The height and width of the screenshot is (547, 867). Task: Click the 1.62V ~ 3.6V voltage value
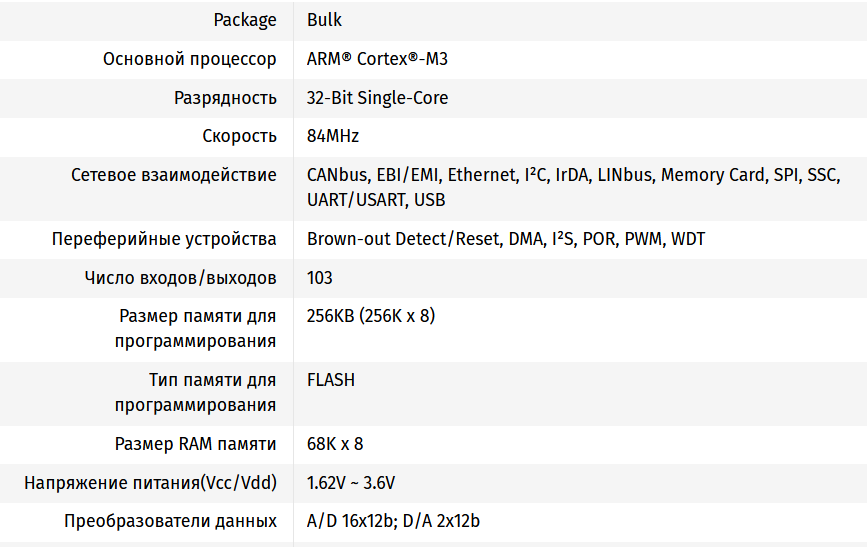(x=351, y=483)
